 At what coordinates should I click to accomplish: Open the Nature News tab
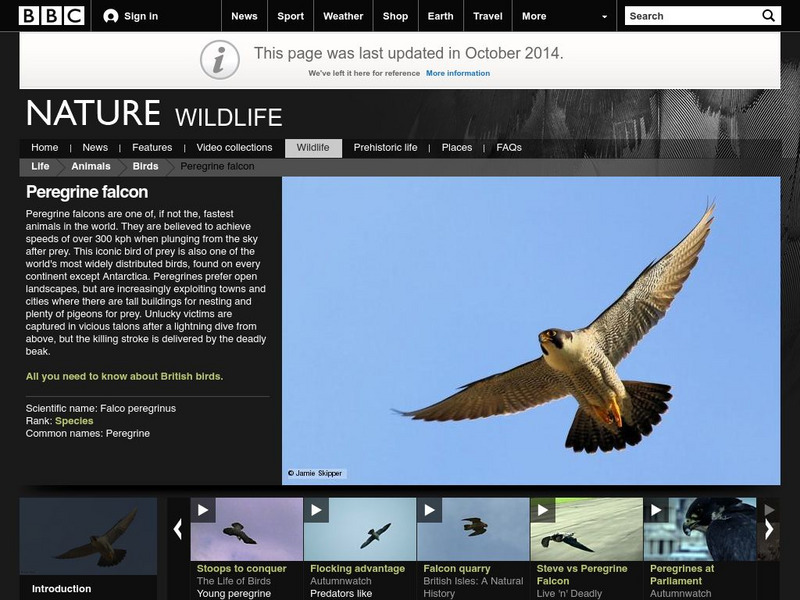click(x=95, y=147)
